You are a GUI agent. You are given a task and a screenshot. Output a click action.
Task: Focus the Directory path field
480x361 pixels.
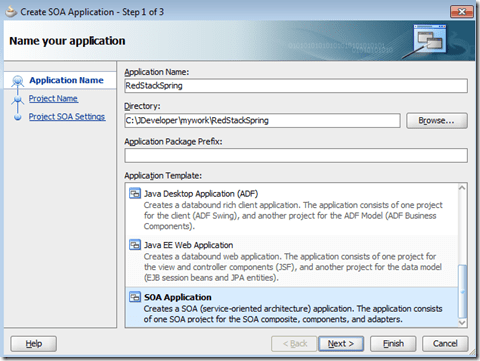coord(262,121)
